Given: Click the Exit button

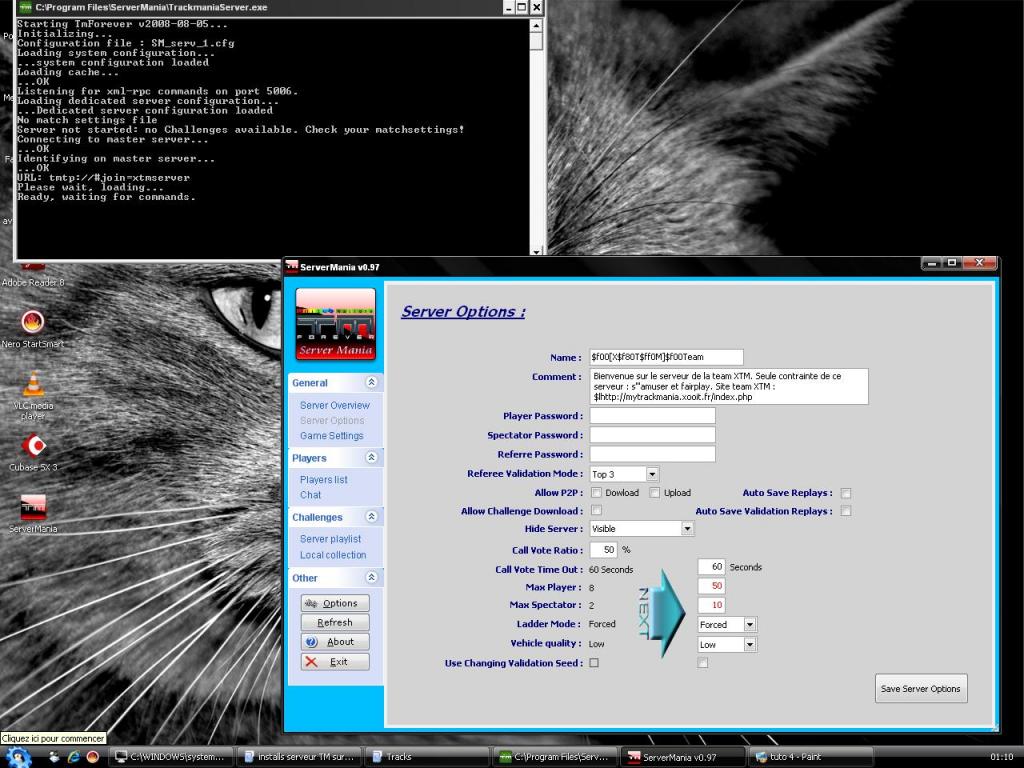Looking at the screenshot, I should 335,662.
